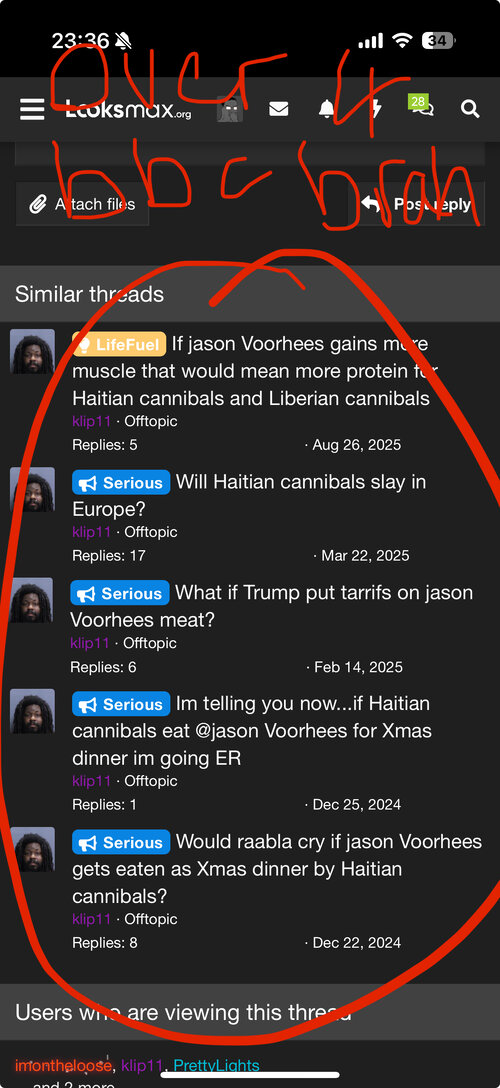
Task: Select Serious tag on Xmas dinner ER thread
Action: (x=121, y=704)
